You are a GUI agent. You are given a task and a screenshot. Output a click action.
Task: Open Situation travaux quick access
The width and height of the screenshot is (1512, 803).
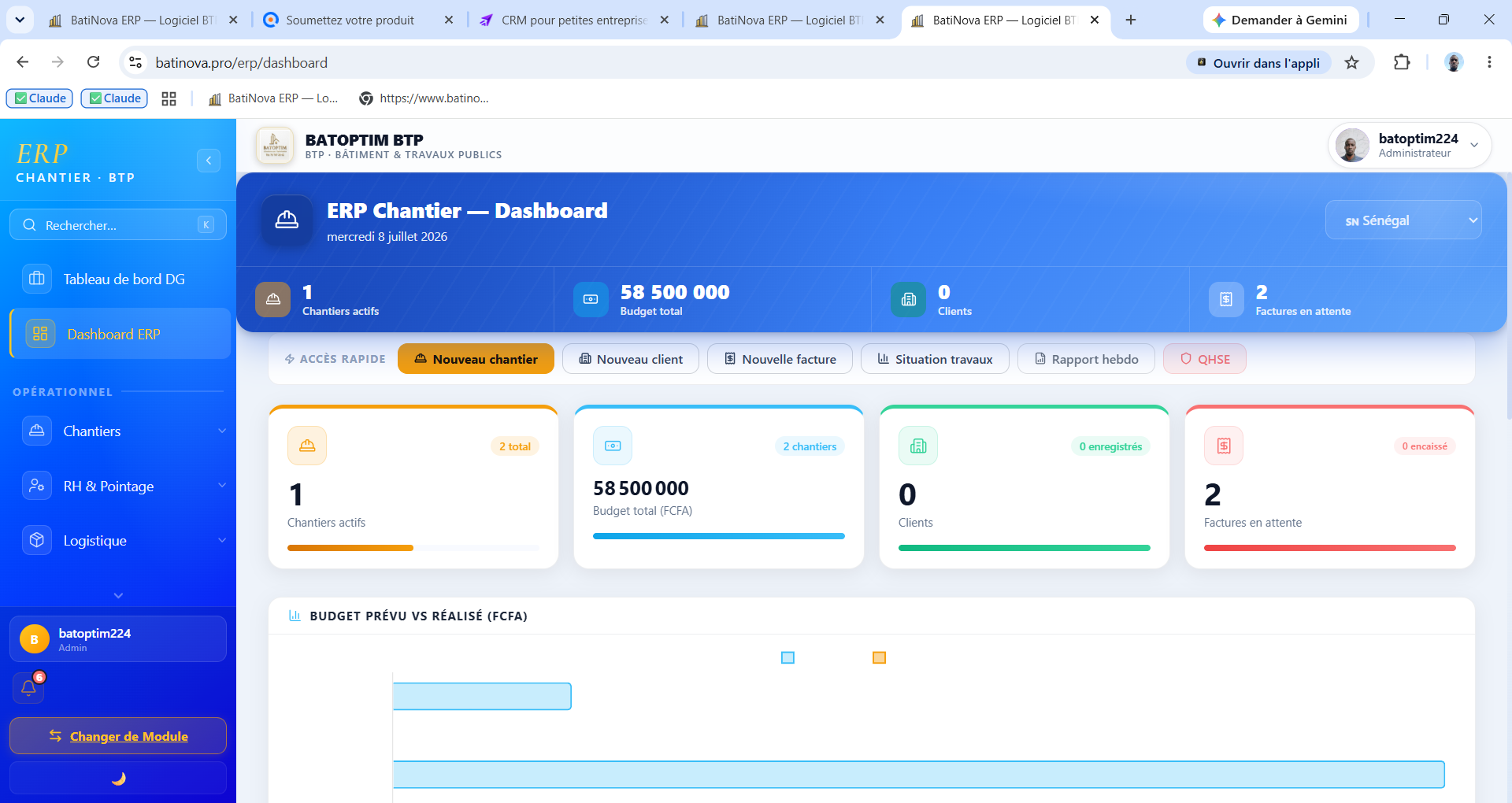[935, 359]
